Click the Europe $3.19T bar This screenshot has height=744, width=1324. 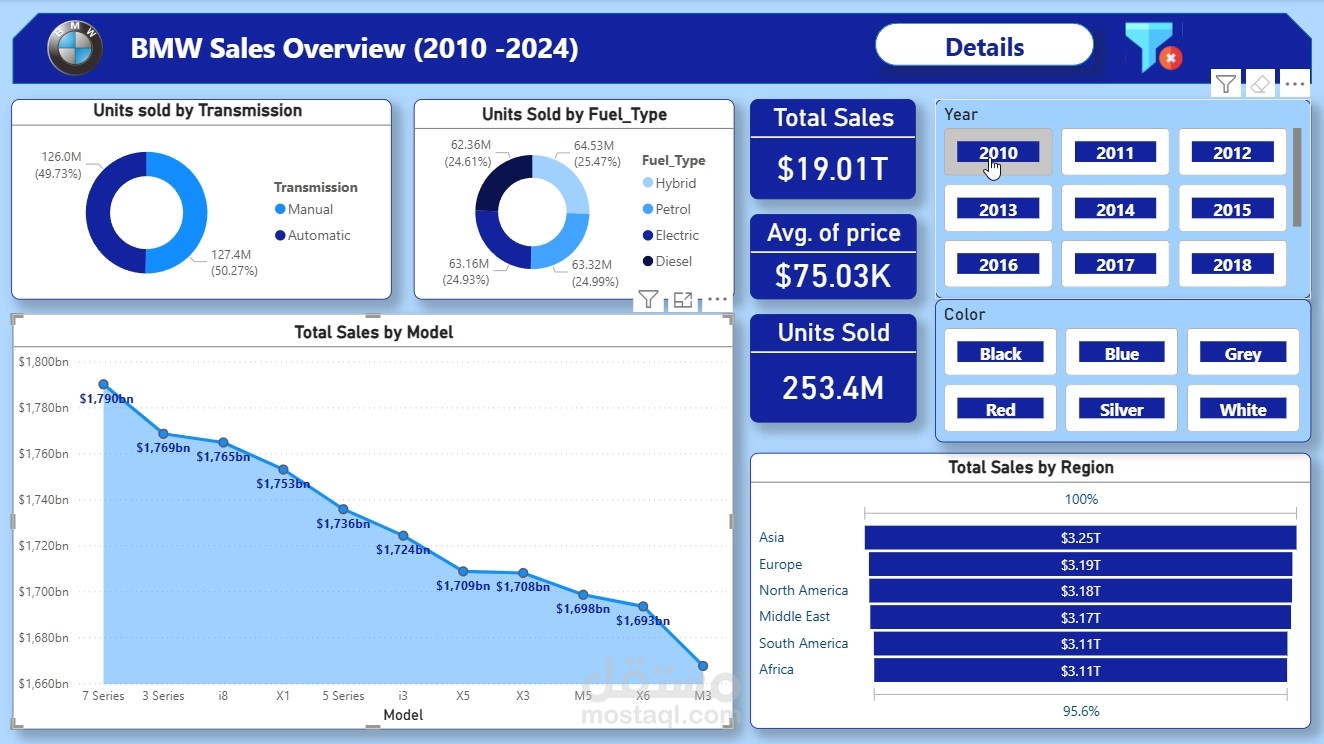[x=1080, y=564]
